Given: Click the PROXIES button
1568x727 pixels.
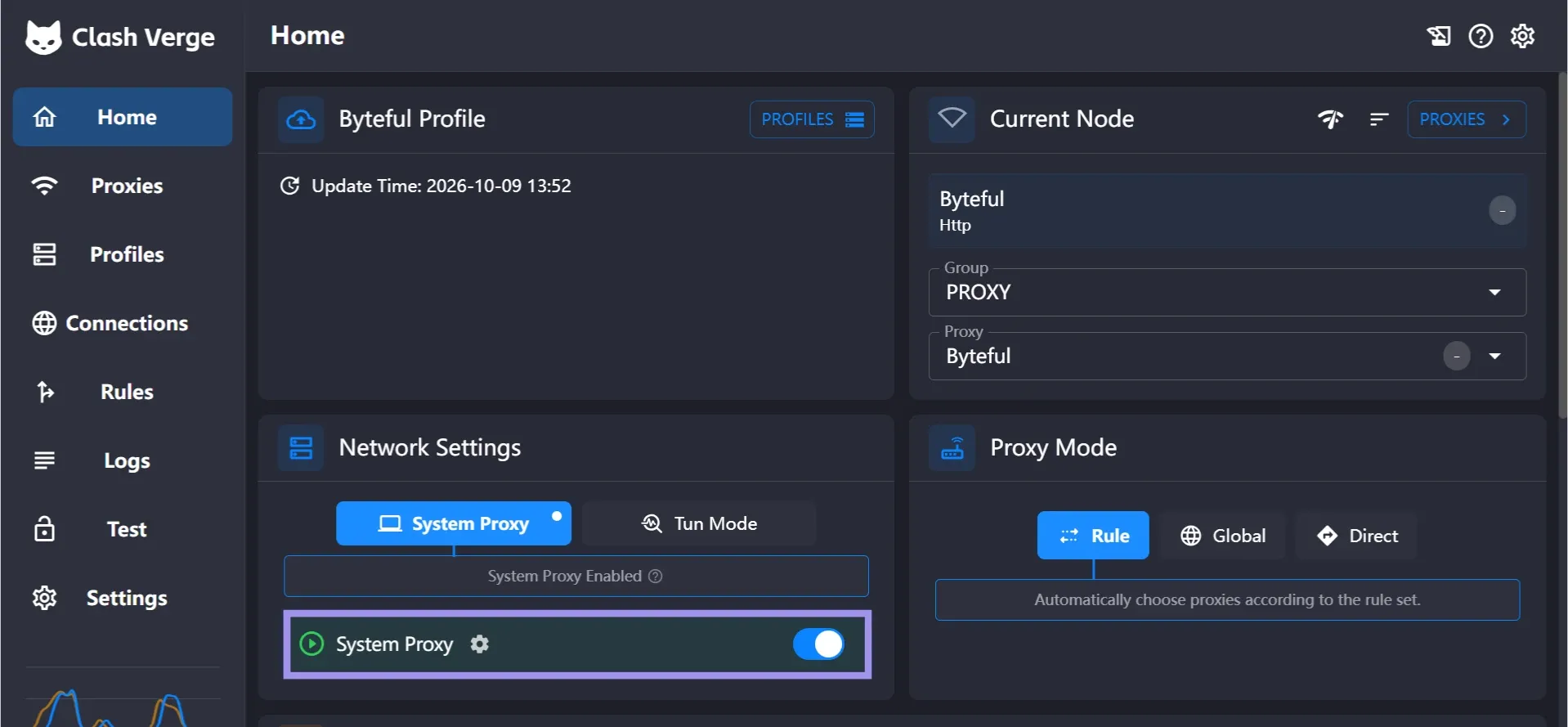Looking at the screenshot, I should 1467,119.
